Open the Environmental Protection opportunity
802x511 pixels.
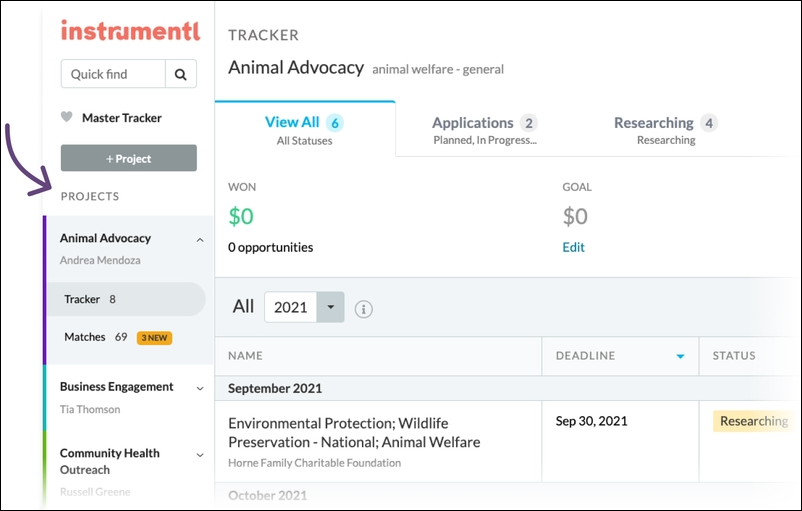(354, 431)
